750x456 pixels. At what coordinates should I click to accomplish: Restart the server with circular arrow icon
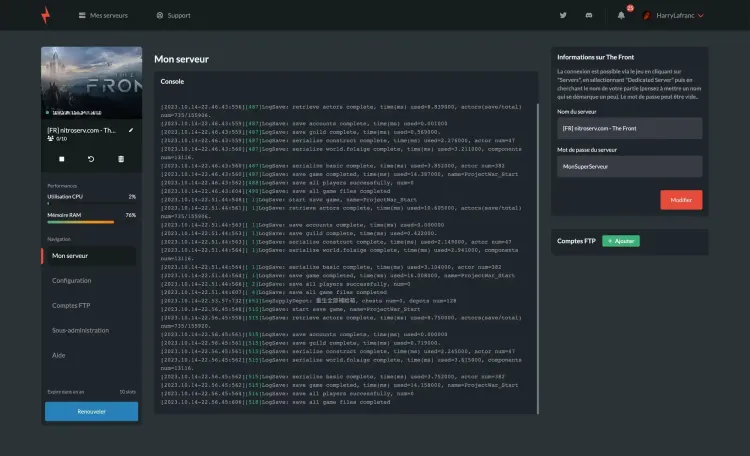coord(91,159)
